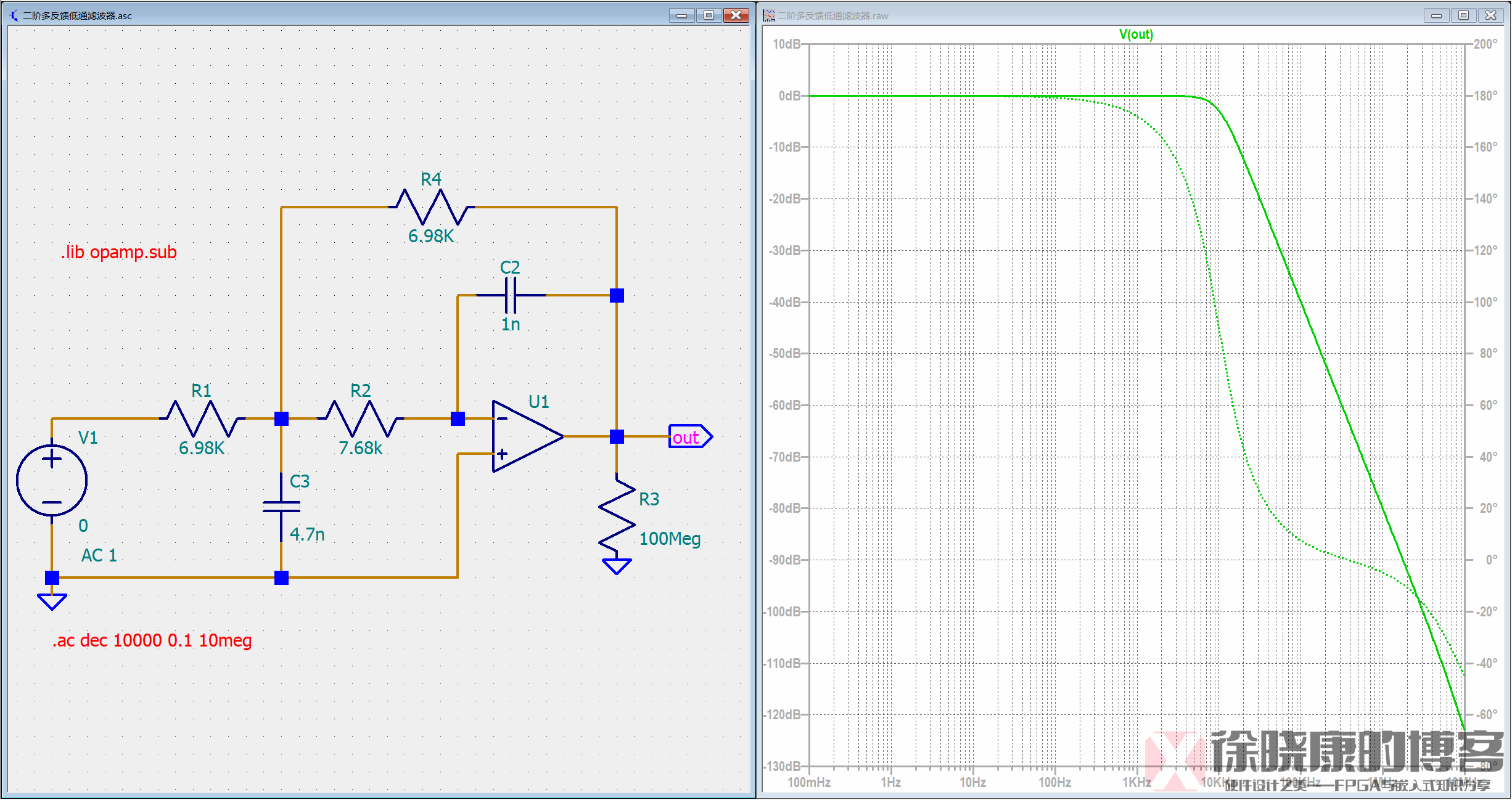
Task: Click the 180° label on phase axis
Action: 1485,96
